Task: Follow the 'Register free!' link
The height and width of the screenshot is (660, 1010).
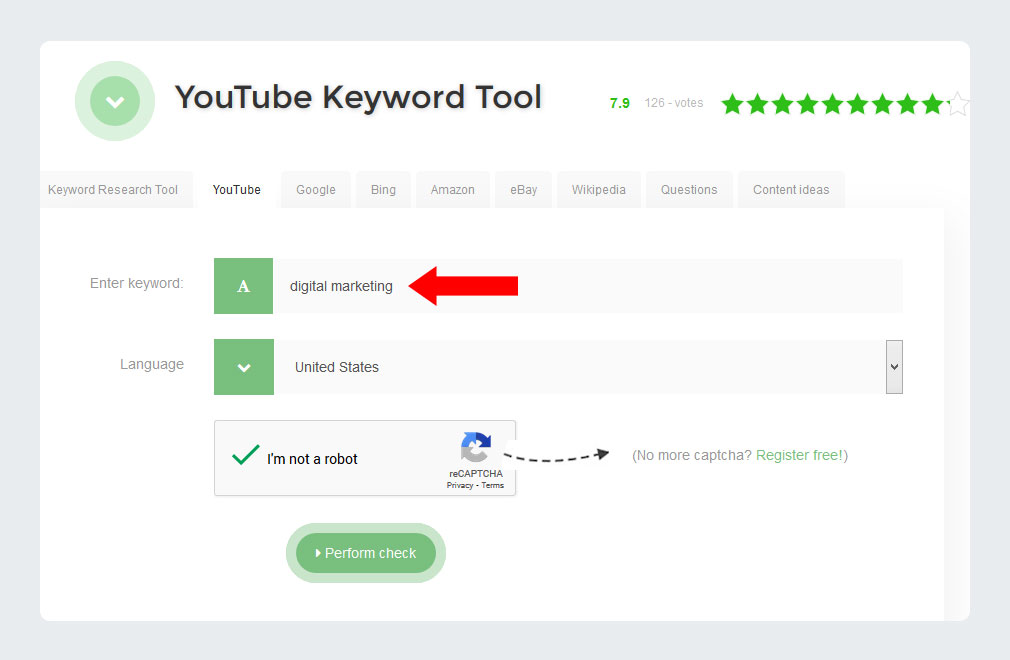Action: coord(799,455)
